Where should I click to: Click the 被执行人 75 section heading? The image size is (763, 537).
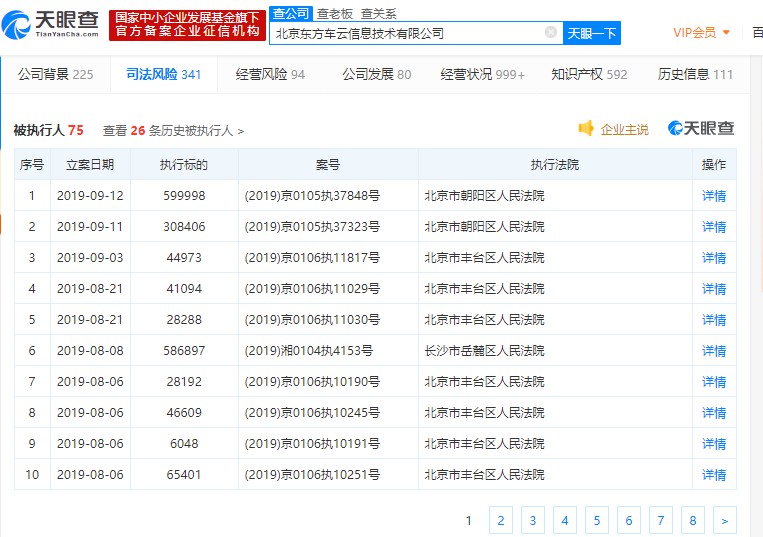click(49, 130)
